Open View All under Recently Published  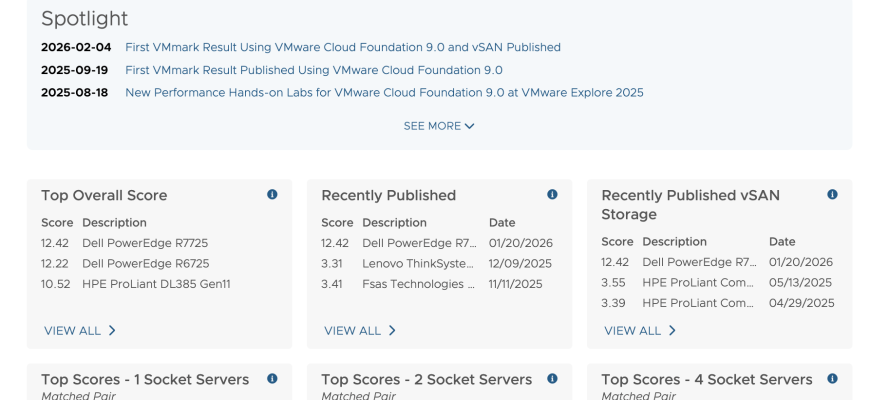(x=360, y=330)
